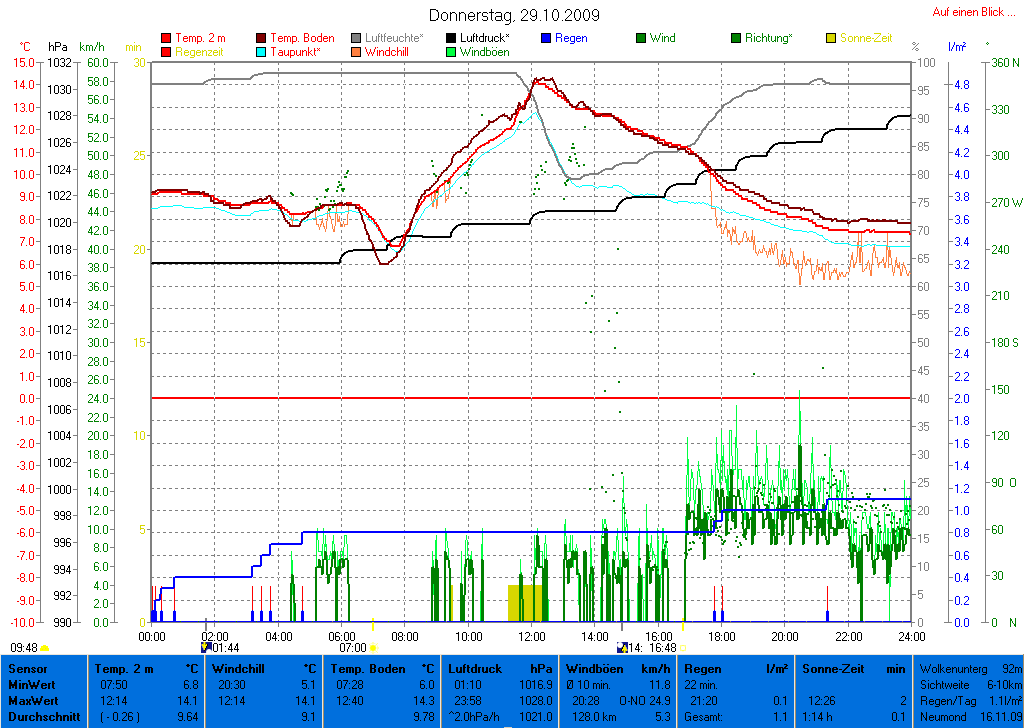
Task: Click the blue Regen legend square
Action: pyautogui.click(x=545, y=38)
